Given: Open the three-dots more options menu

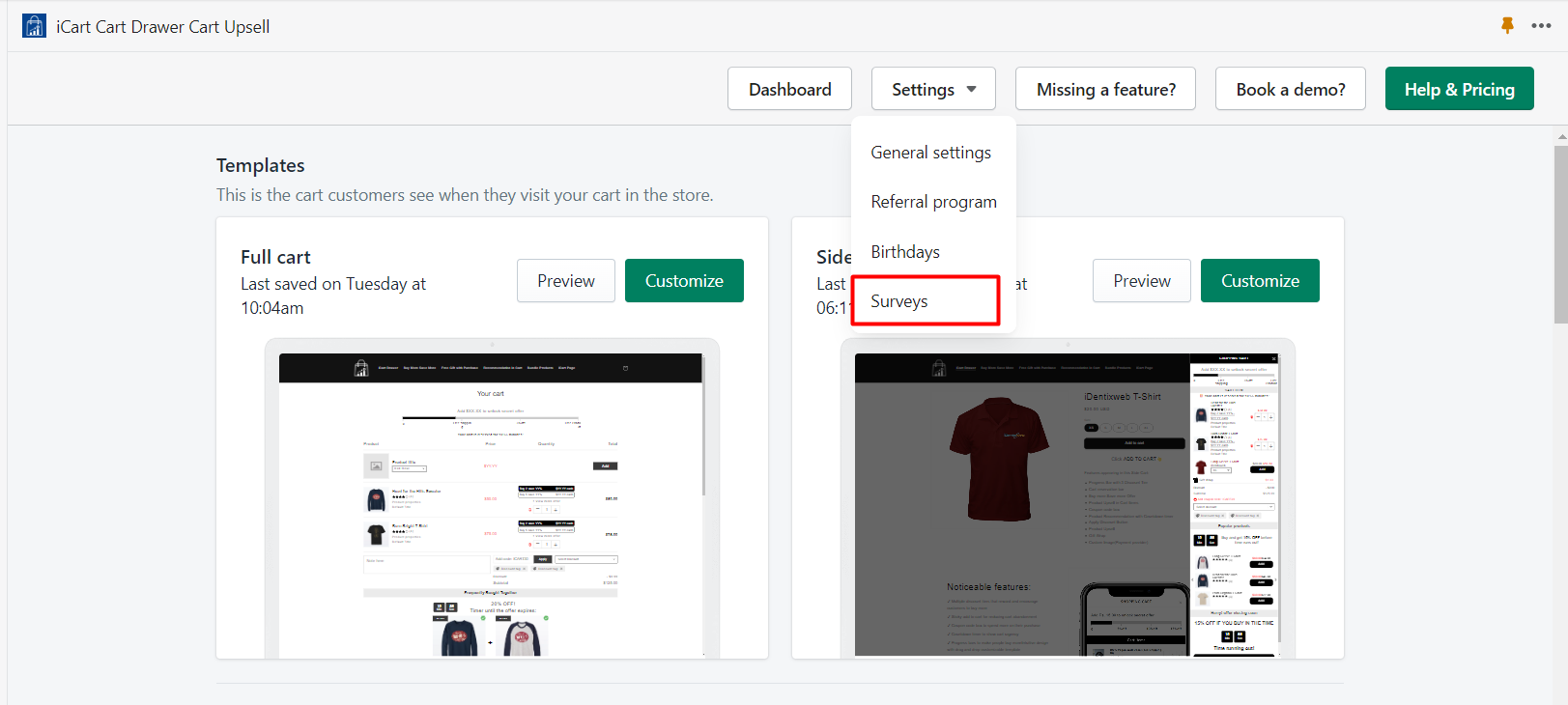Looking at the screenshot, I should [x=1541, y=26].
